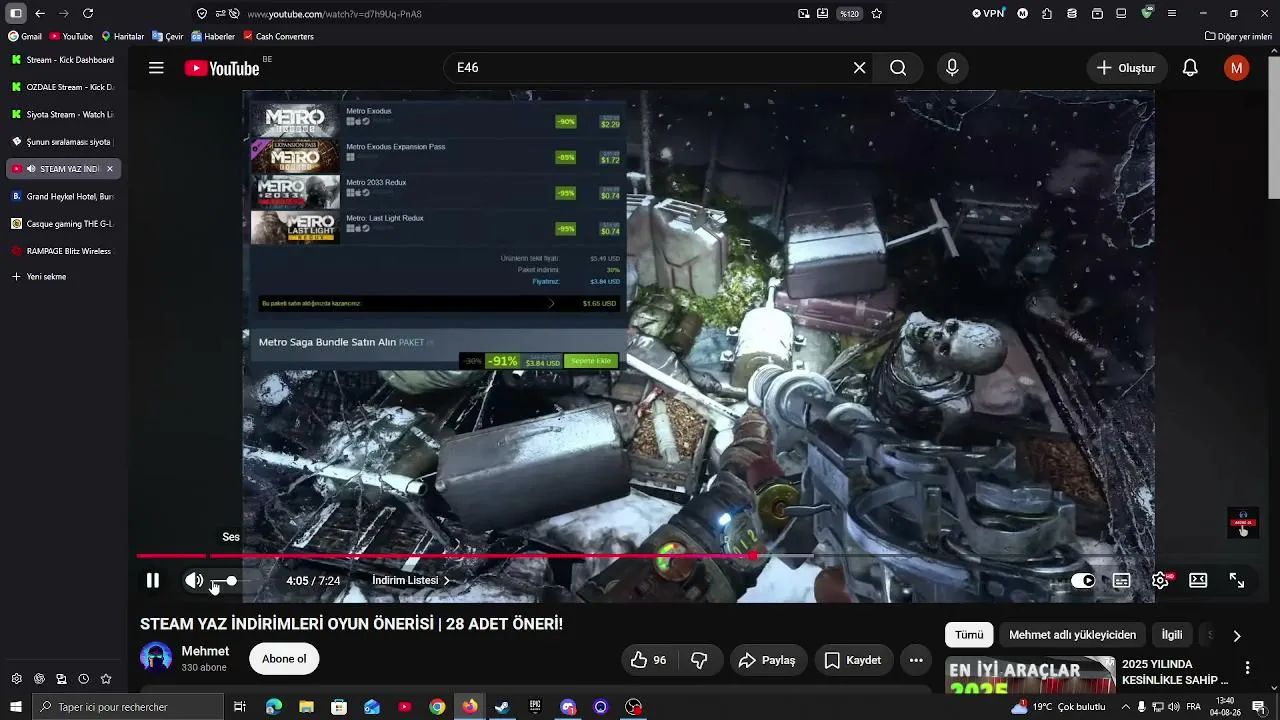Close the STEAM YAZ İNDİ tab
1280x720 pixels.
(x=110, y=169)
